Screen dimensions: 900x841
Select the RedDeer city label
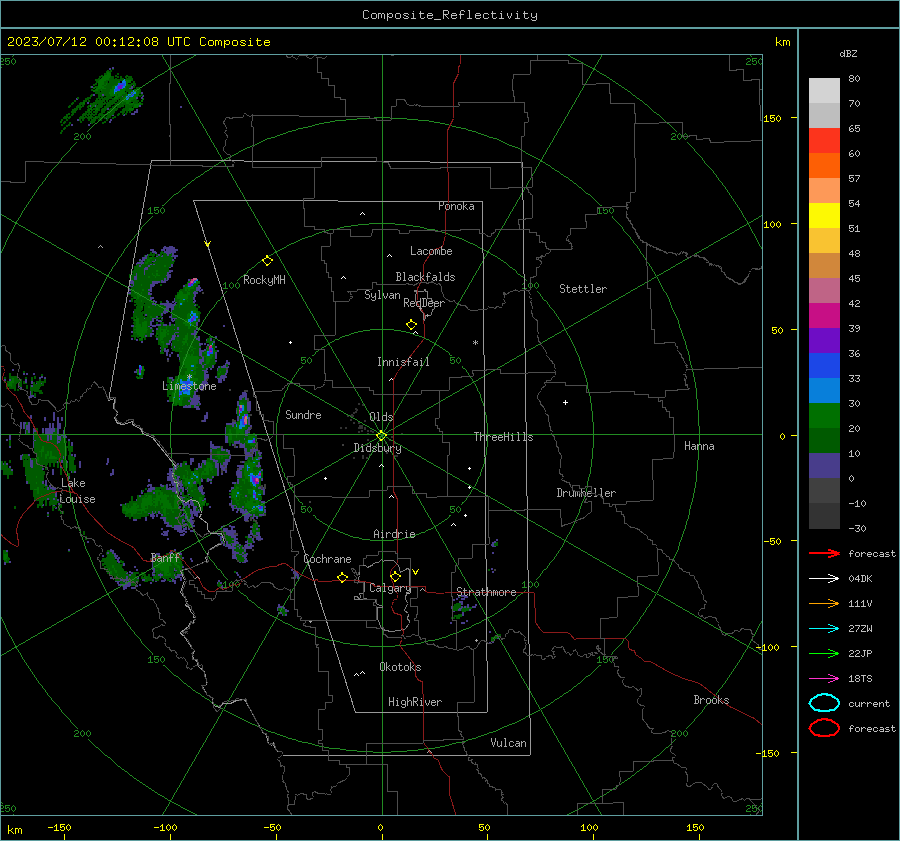tap(424, 303)
